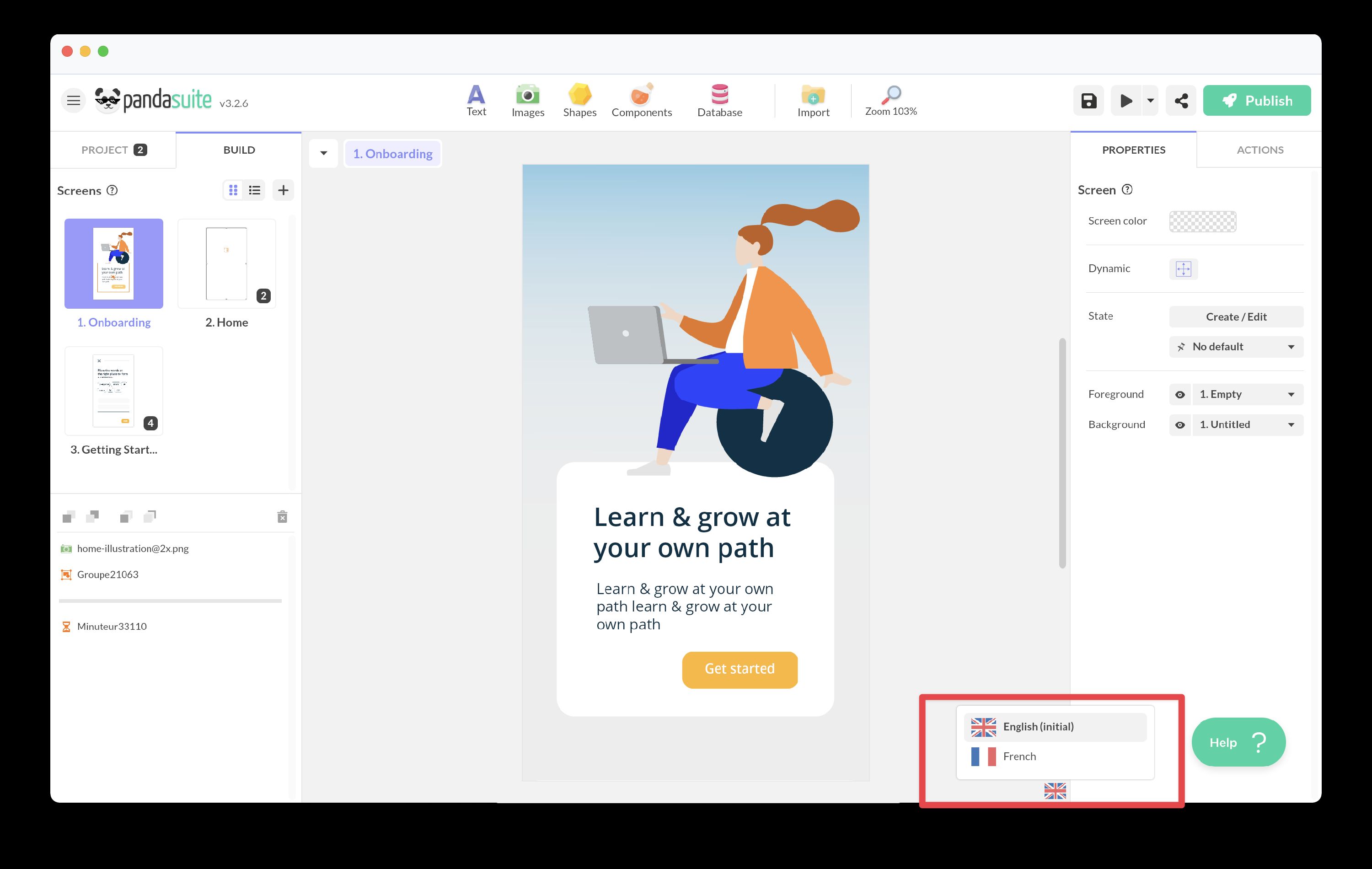Open the Images tool
This screenshot has height=869, width=1372.
tap(528, 100)
